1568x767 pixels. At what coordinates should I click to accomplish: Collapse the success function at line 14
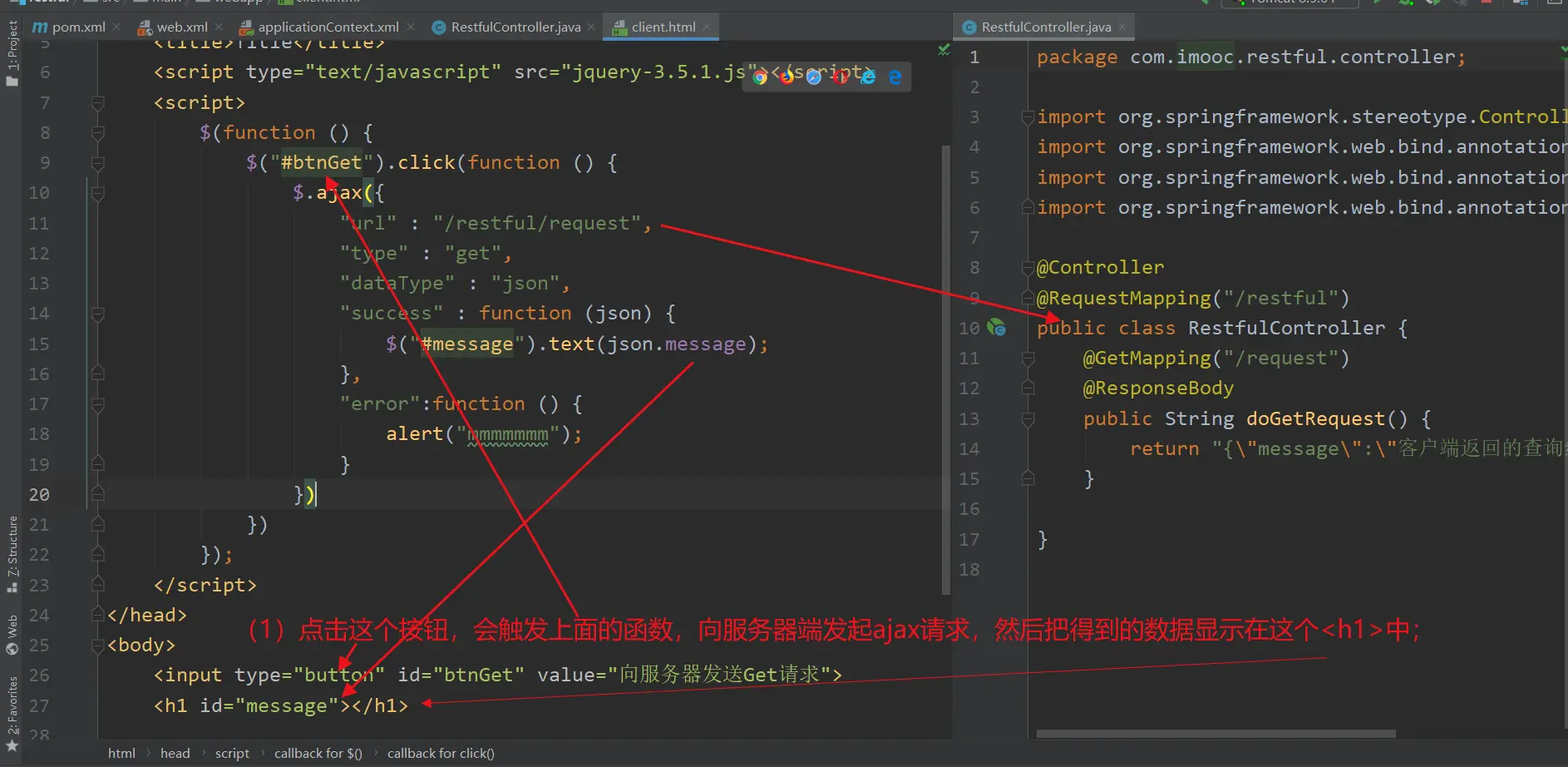98,314
